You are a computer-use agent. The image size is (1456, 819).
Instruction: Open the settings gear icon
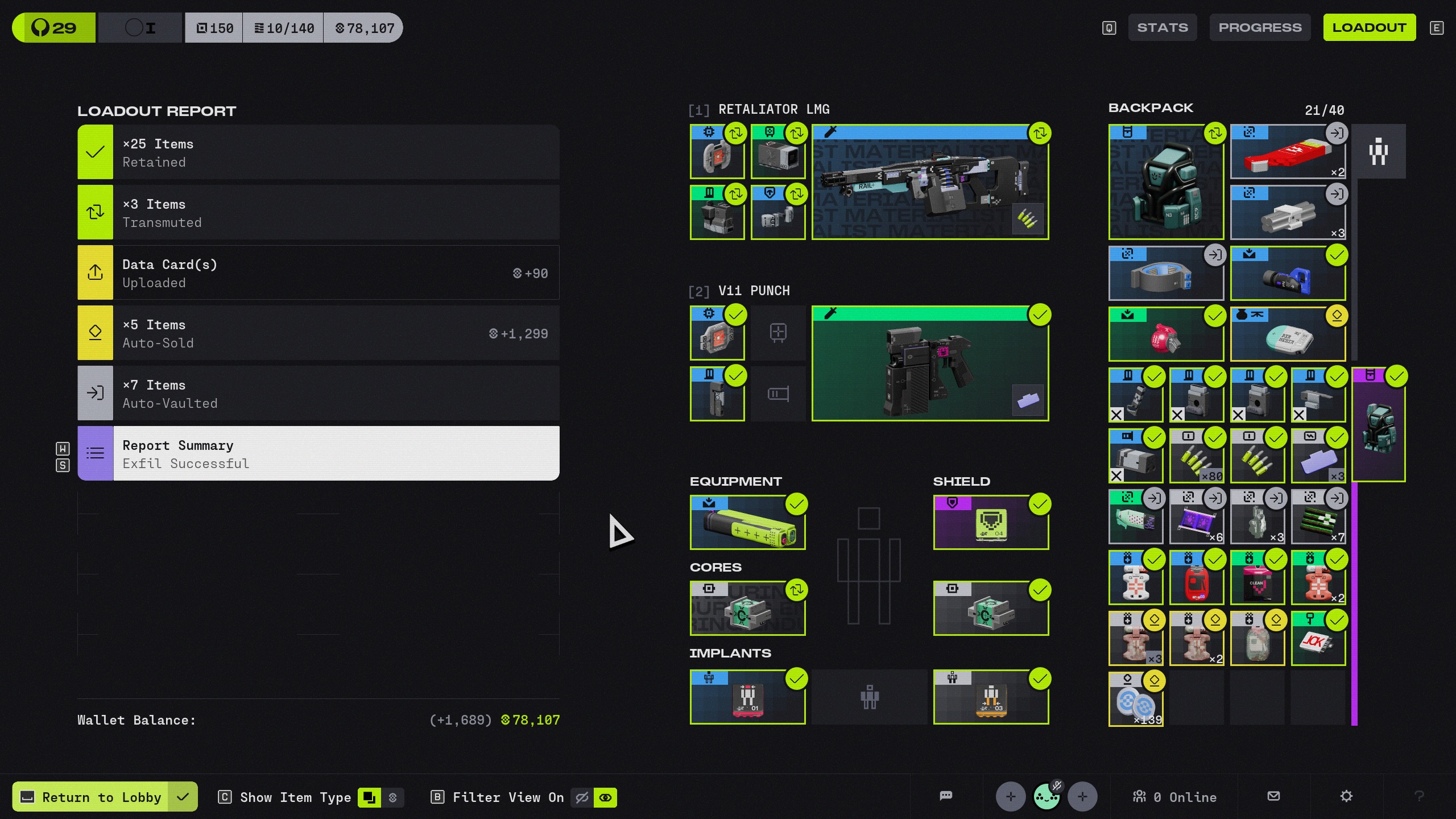coord(1346,796)
